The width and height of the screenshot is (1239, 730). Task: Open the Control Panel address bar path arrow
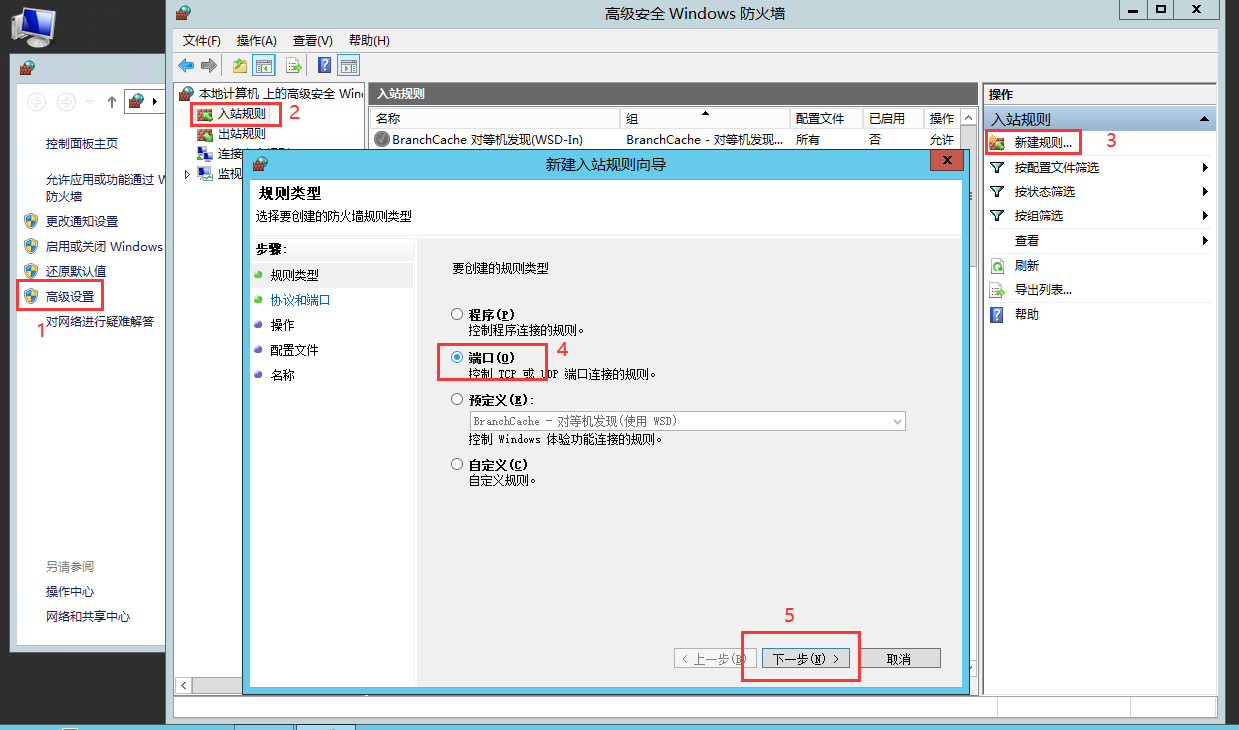pos(155,101)
